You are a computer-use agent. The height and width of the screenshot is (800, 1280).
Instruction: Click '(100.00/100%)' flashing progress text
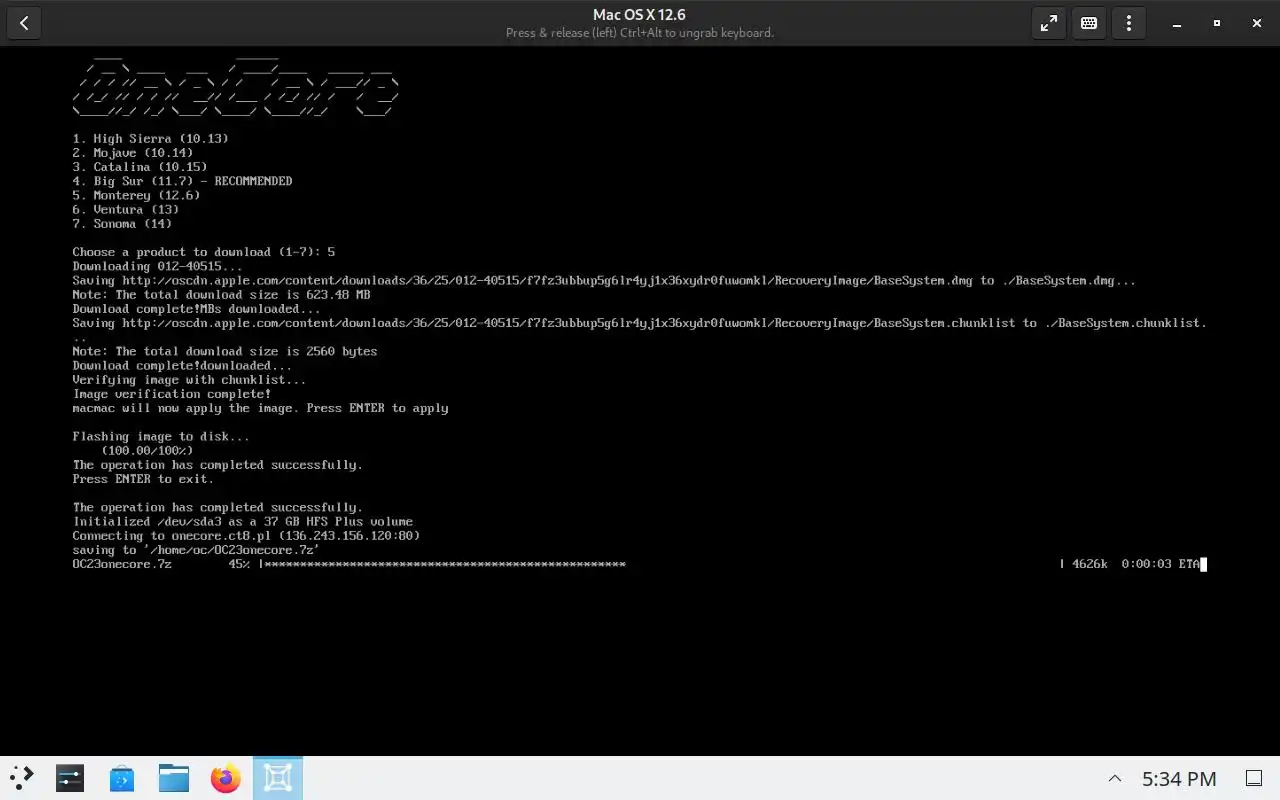coord(147,451)
